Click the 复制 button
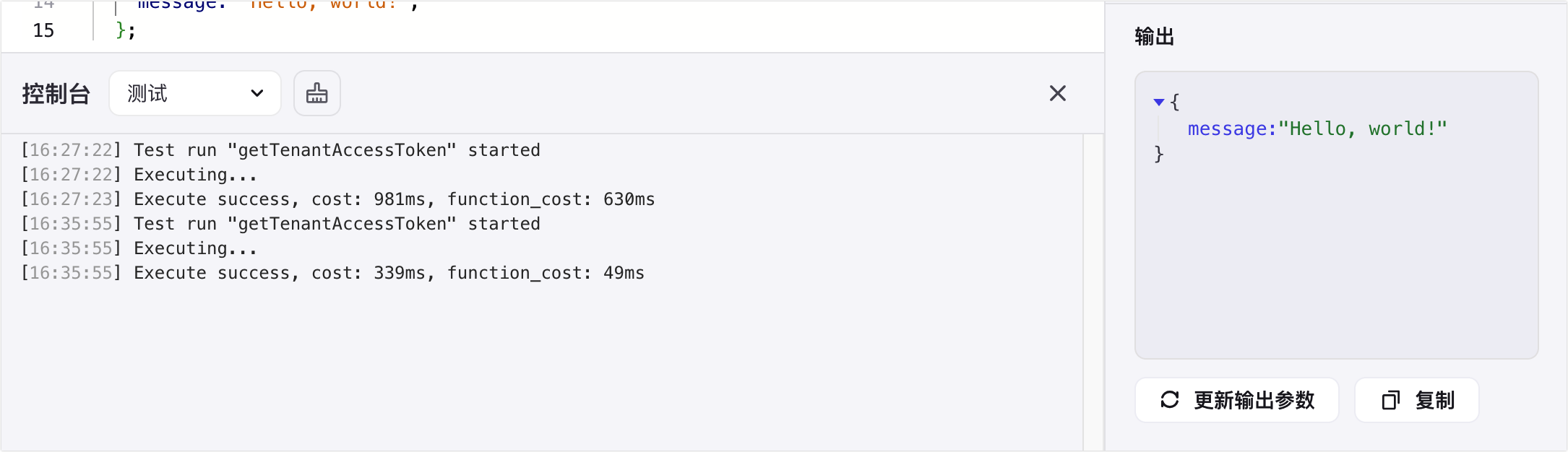Screen dimensions: 1568x452 (1416, 400)
